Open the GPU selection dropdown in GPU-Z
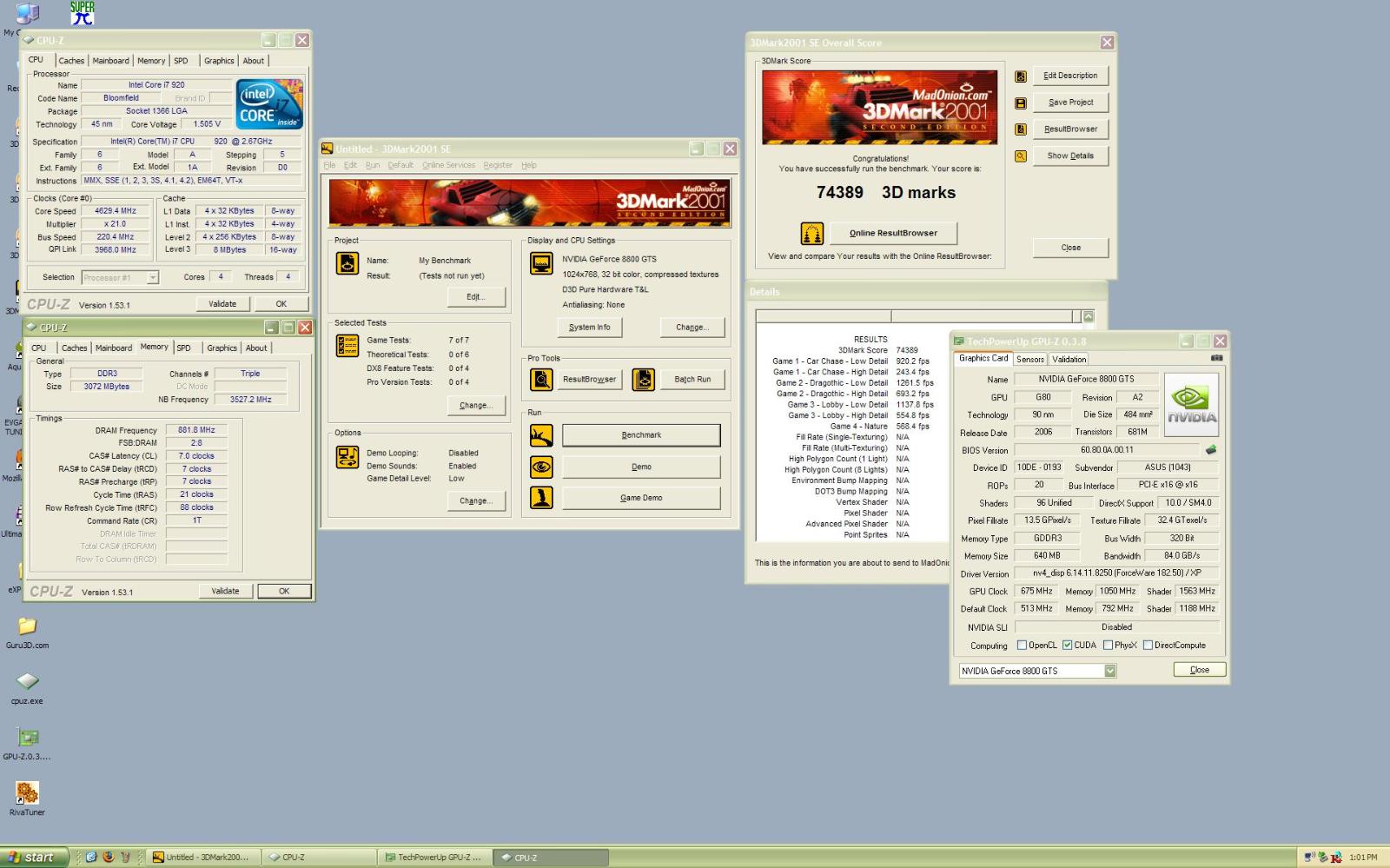The image size is (1390, 868). point(1110,671)
